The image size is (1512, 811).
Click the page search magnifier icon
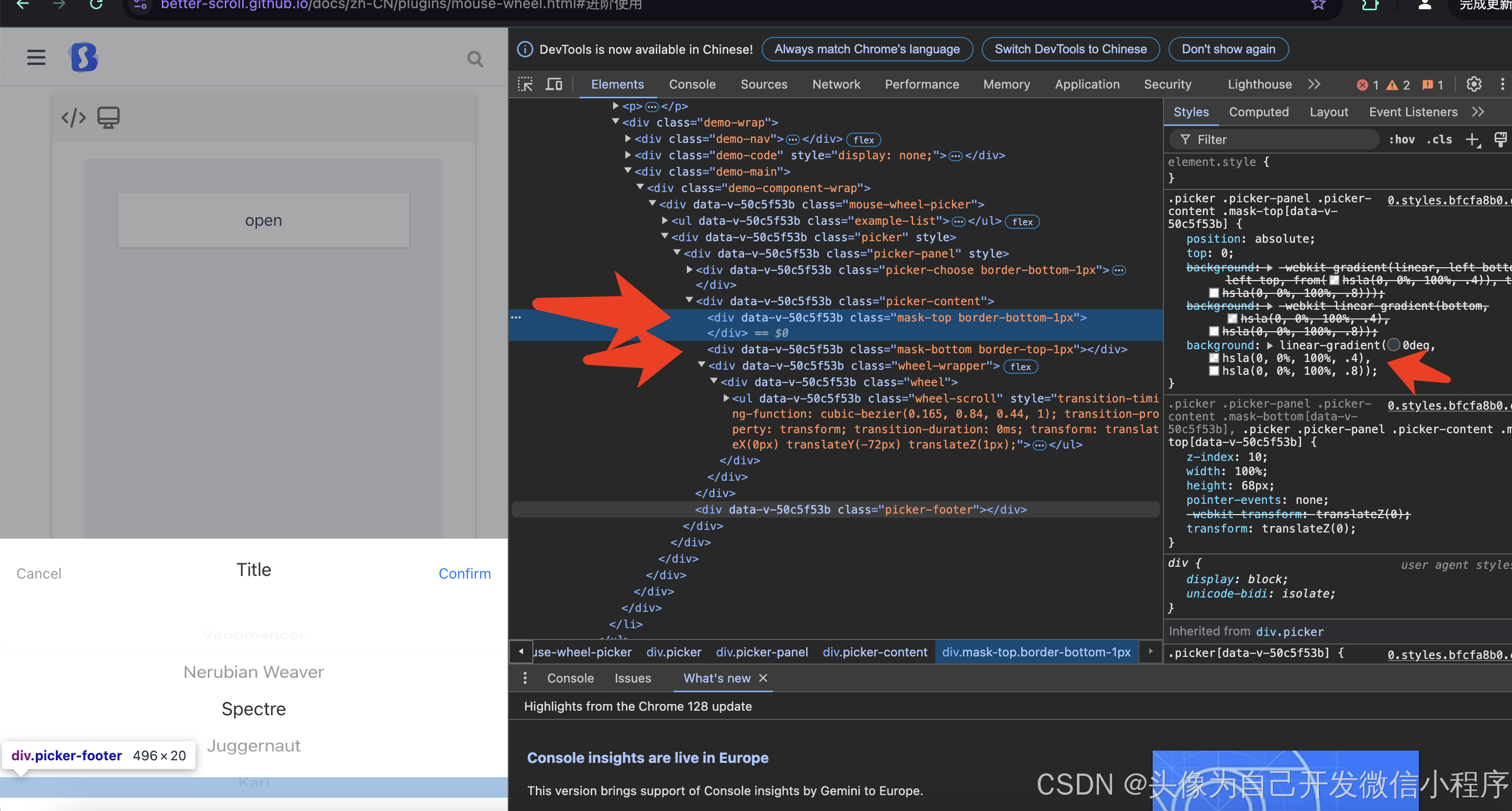[x=475, y=59]
